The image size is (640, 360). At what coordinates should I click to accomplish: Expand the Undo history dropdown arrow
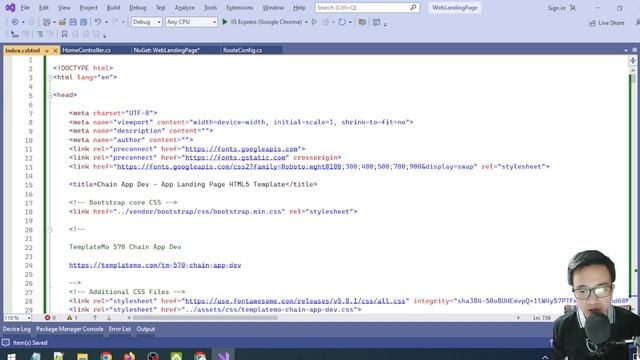click(106, 22)
